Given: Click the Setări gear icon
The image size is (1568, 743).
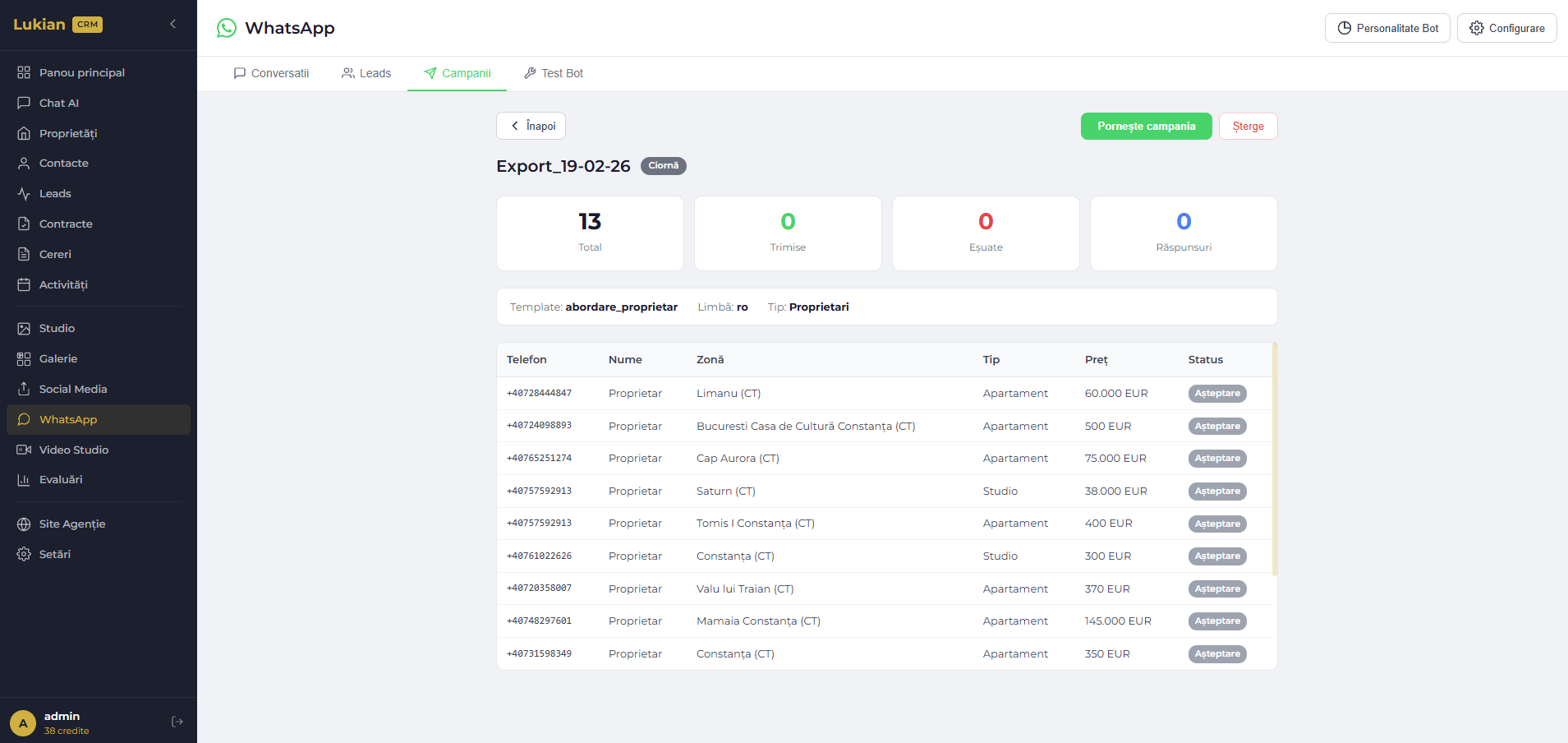Looking at the screenshot, I should tap(25, 553).
